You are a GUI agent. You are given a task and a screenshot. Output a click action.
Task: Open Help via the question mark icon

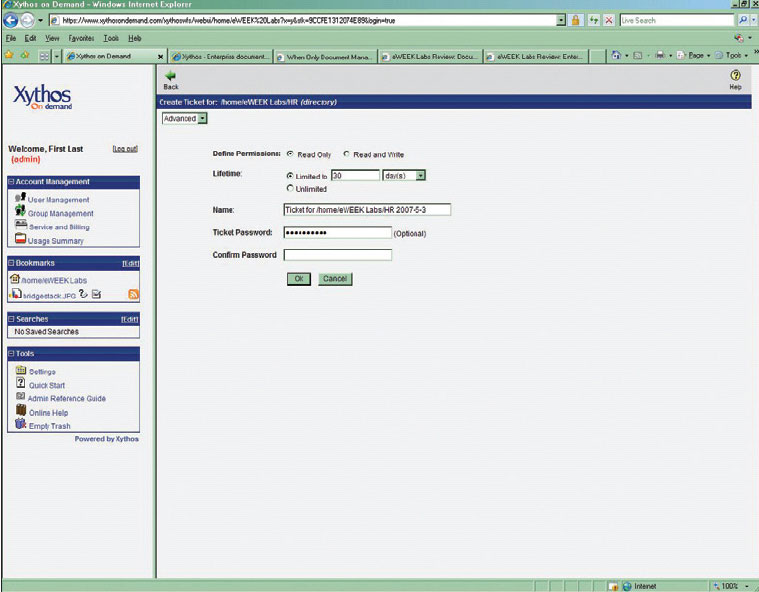click(x=735, y=76)
